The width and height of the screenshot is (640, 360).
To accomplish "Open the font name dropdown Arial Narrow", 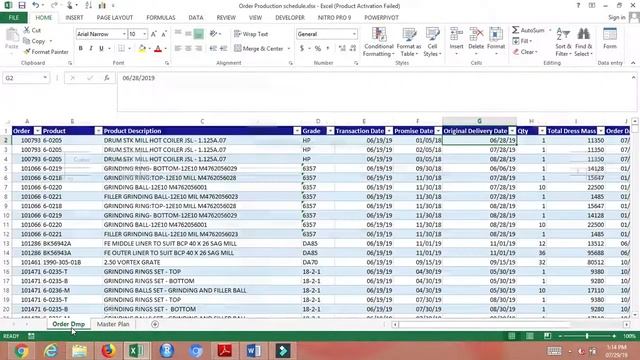I will click(x=124, y=34).
